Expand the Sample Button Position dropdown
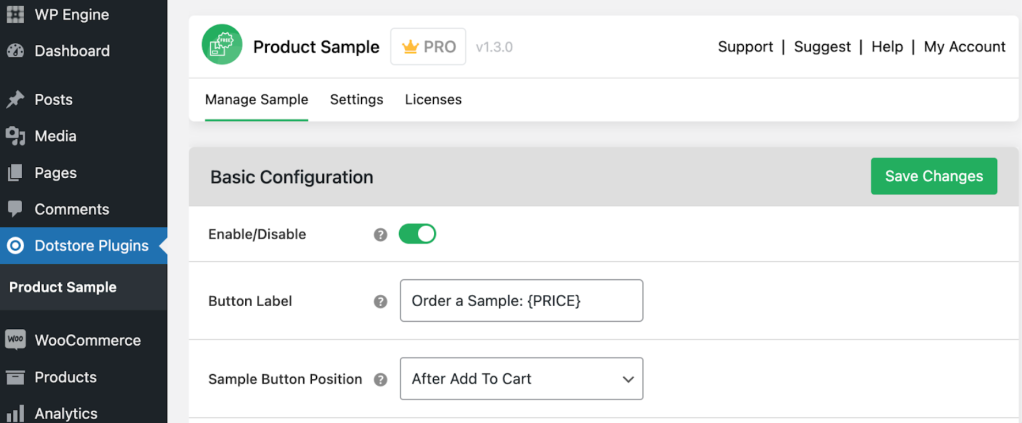The height and width of the screenshot is (423, 1022). (x=521, y=379)
